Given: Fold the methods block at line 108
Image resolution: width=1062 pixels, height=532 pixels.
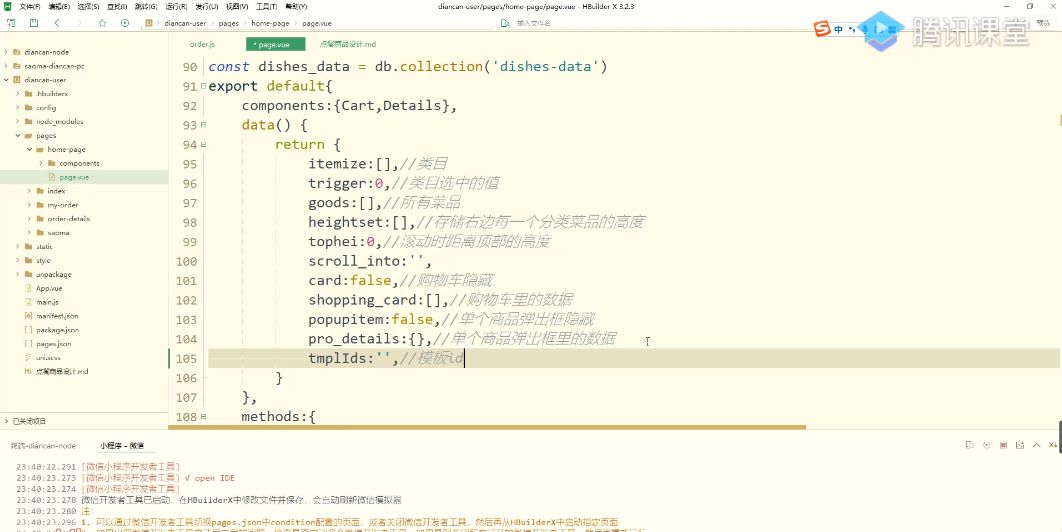Looking at the screenshot, I should click(204, 417).
